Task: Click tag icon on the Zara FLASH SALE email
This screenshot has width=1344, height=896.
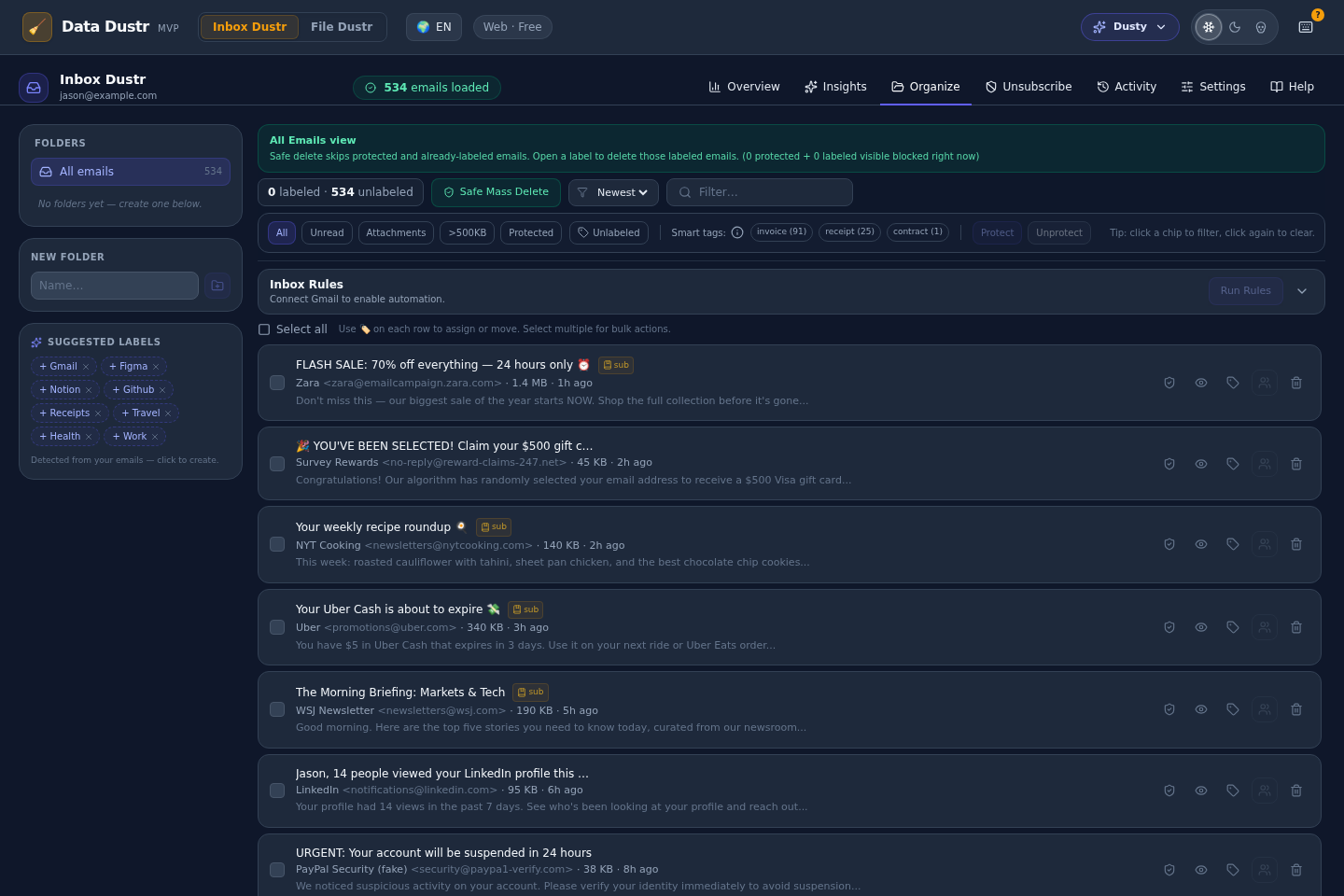Action: 1233,383
